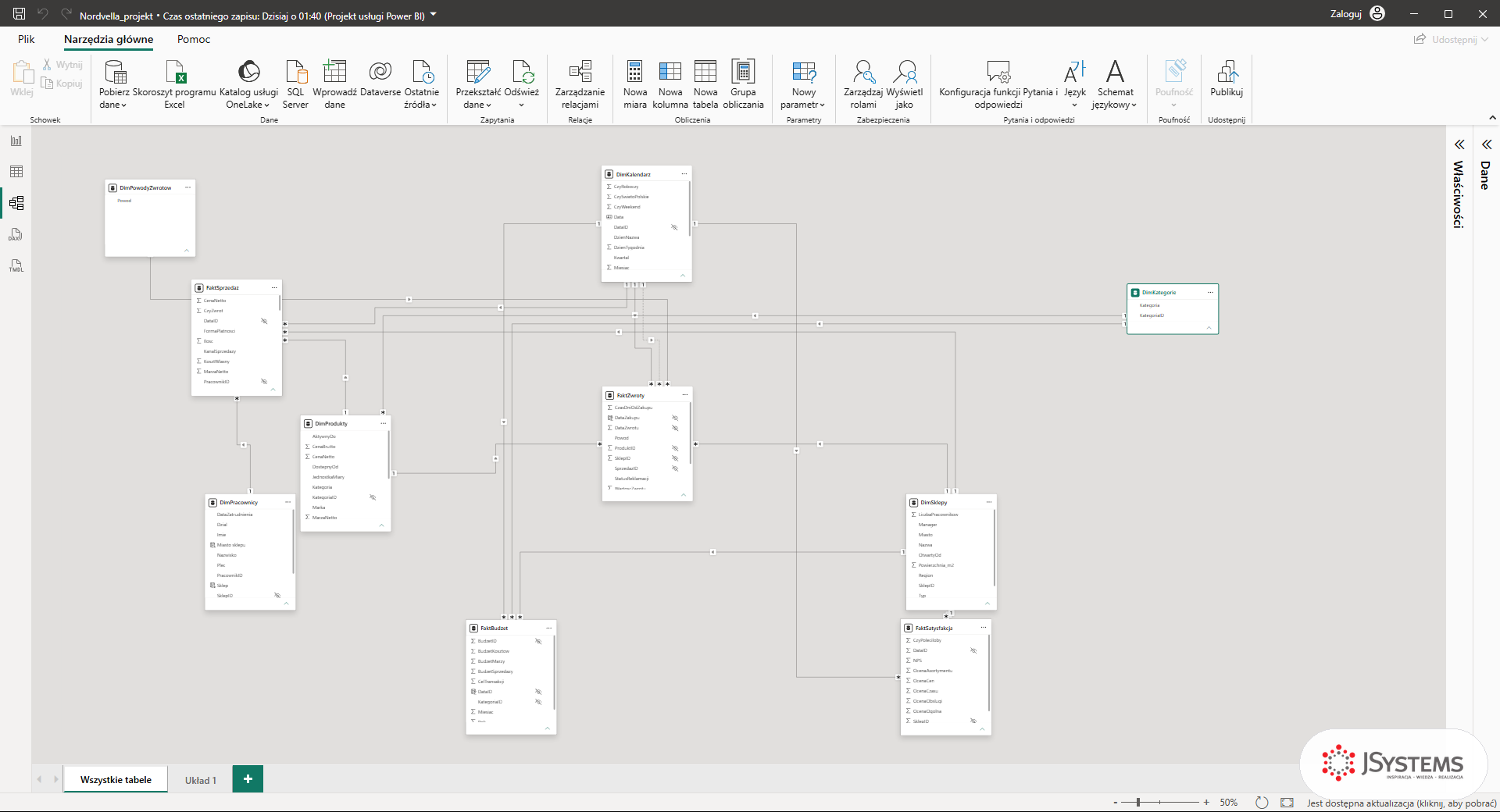1500x812 pixels.
Task: Collapse the DimPowodyZwrotow table card
Action: [187, 250]
